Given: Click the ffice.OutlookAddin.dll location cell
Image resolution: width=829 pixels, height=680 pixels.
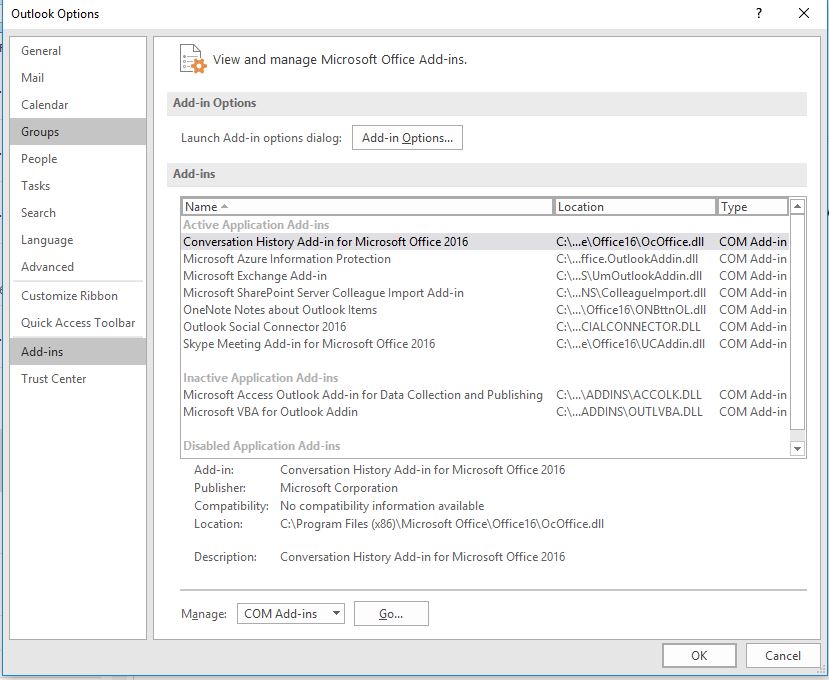Looking at the screenshot, I should pos(627,259).
